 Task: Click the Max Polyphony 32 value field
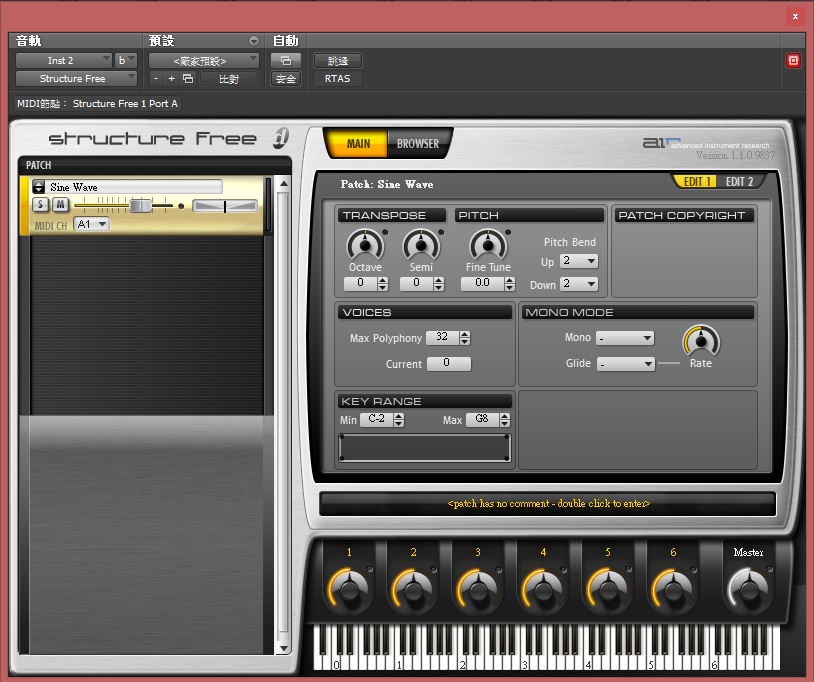coord(442,337)
